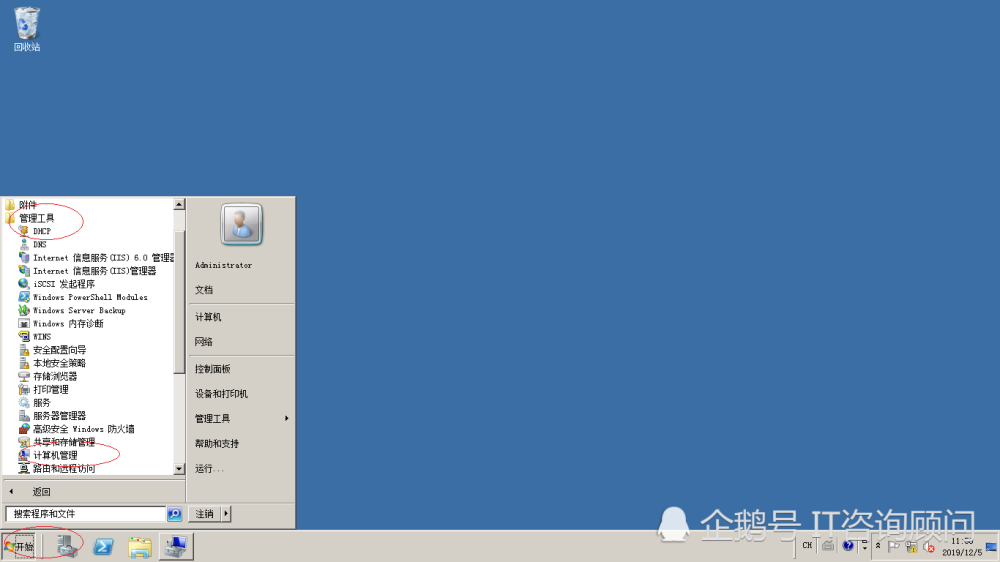Click the language bar keyboard icon
The height and width of the screenshot is (562, 1000).
828,545
